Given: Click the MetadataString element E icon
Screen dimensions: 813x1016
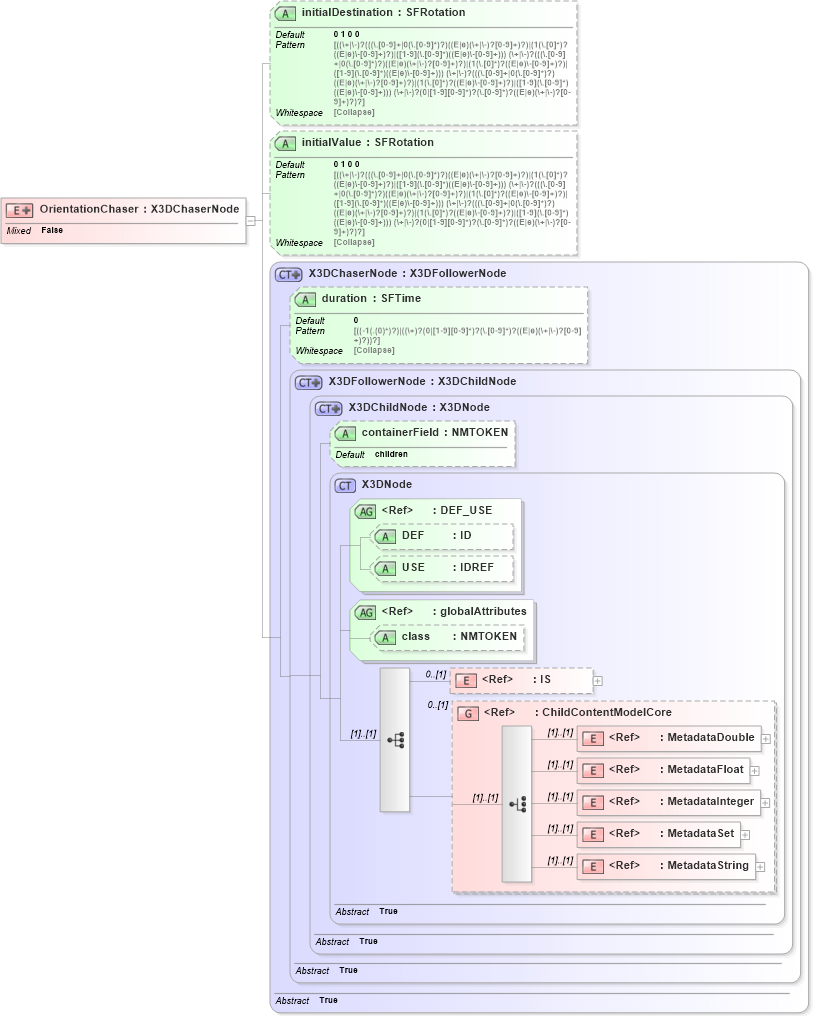Looking at the screenshot, I should (593, 867).
